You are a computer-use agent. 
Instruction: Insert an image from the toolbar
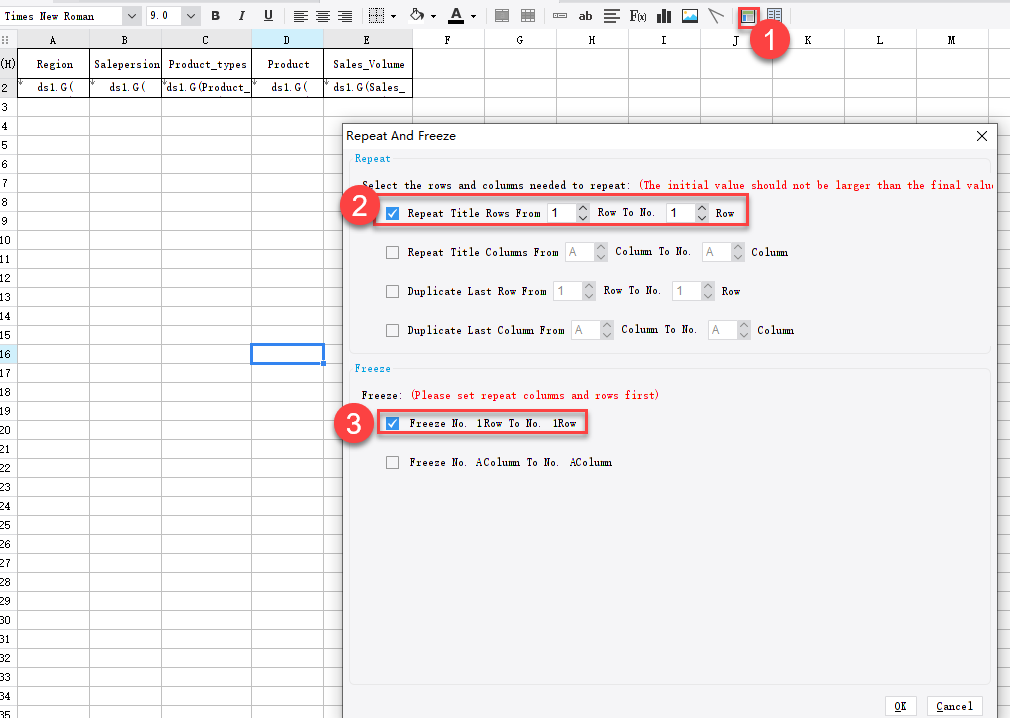pyautogui.click(x=689, y=15)
